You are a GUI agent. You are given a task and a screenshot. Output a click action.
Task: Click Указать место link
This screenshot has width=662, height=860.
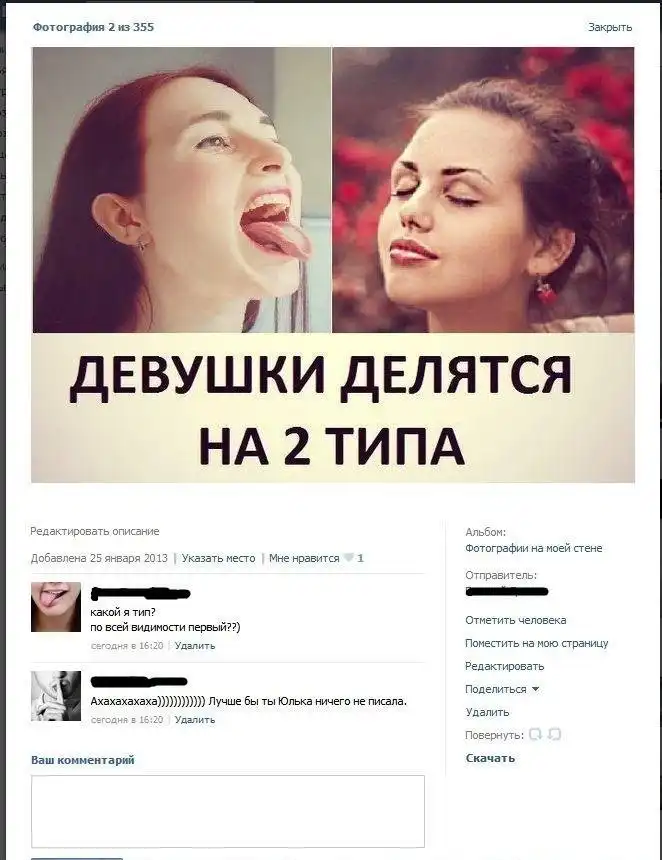218,558
